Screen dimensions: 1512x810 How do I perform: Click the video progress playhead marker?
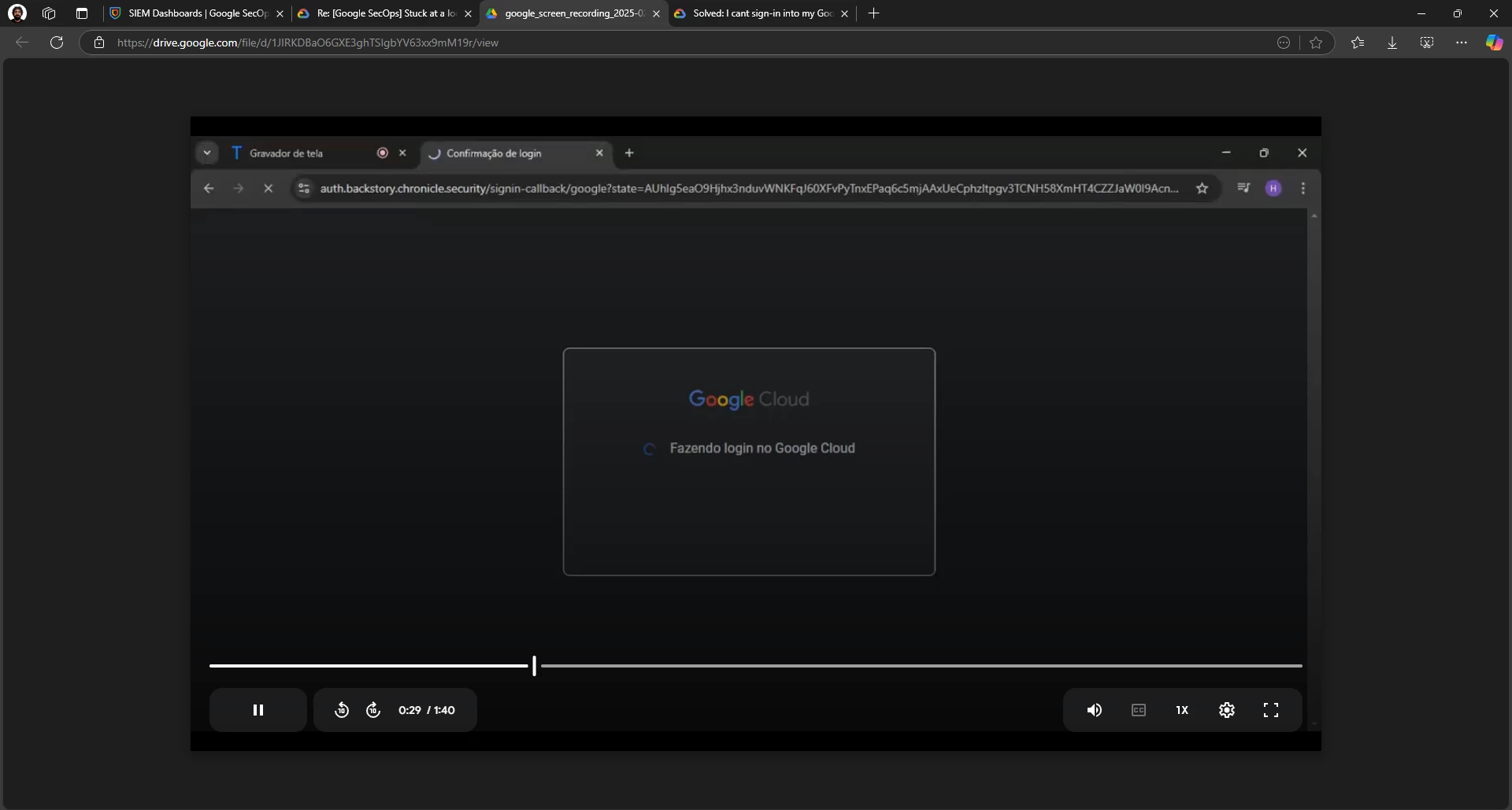click(534, 666)
